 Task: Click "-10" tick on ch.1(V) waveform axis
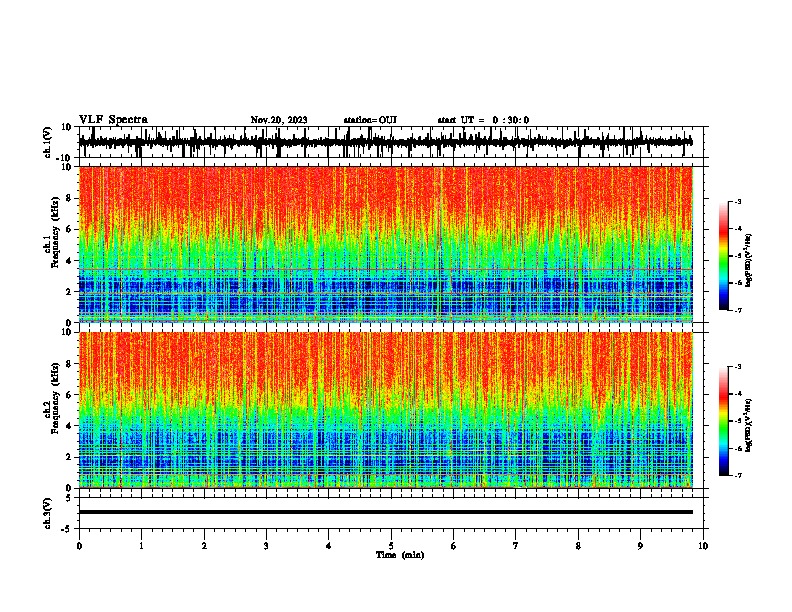pyautogui.click(x=64, y=158)
